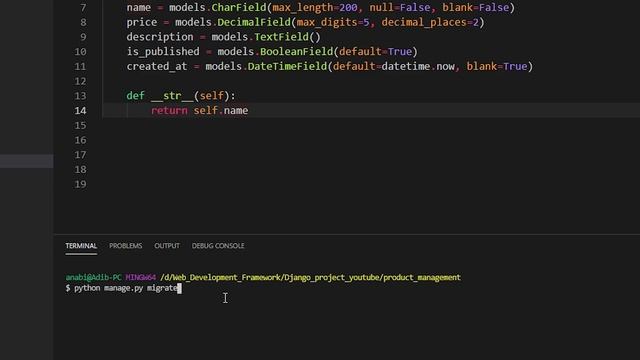Click 'anabi@Adib-PC' in terminal prompt
The image size is (640, 360).
pyautogui.click(x=93, y=278)
